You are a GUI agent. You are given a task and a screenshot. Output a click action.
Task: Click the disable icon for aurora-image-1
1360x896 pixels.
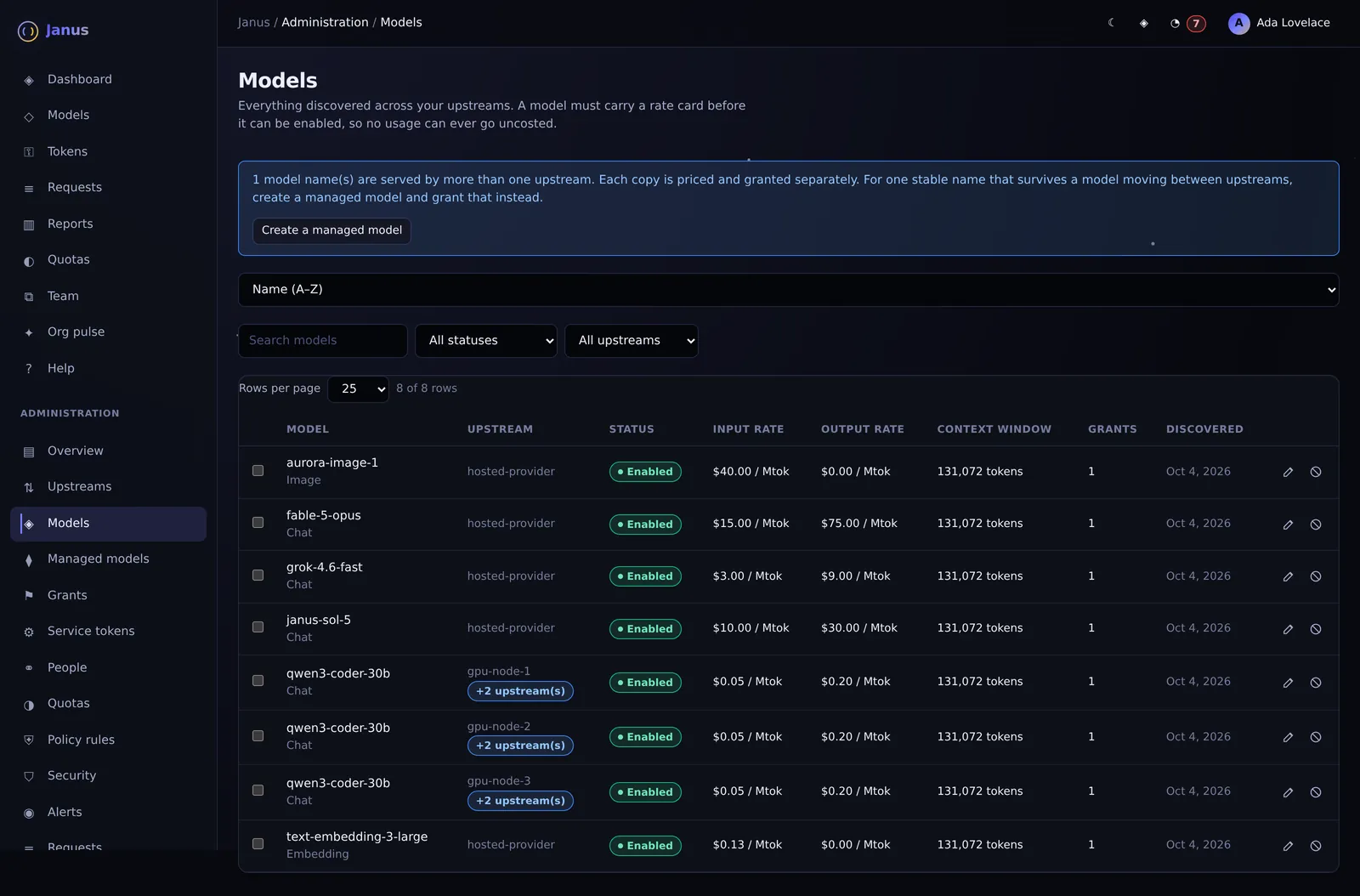1316,472
